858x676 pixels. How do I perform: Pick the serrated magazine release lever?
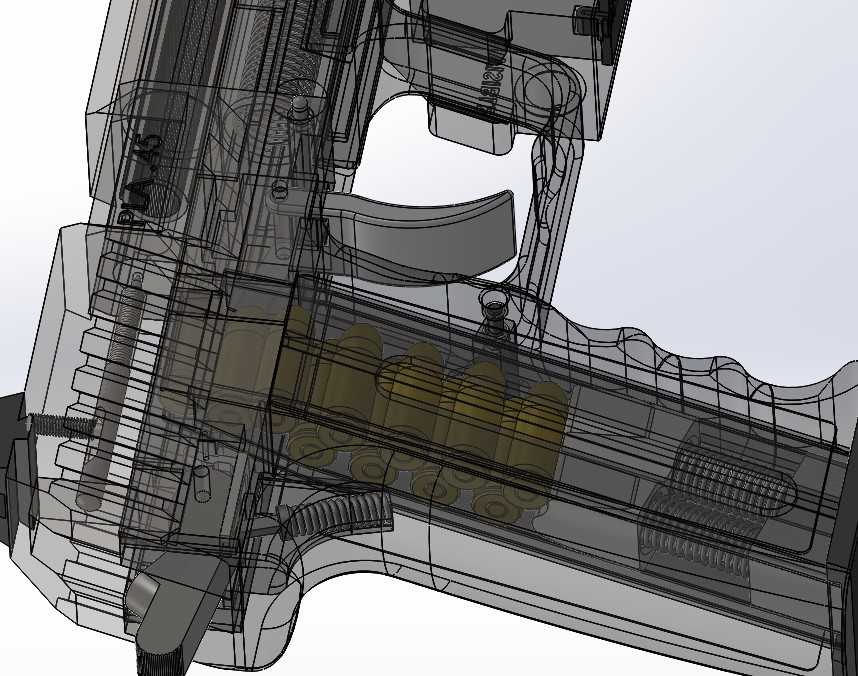[335, 515]
